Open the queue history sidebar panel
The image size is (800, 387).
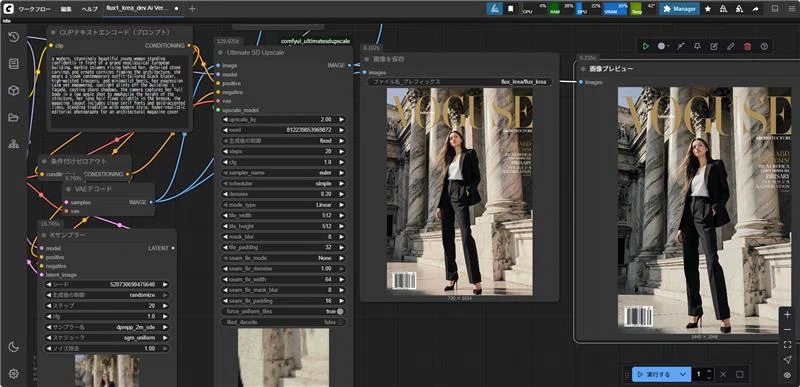tap(14, 37)
